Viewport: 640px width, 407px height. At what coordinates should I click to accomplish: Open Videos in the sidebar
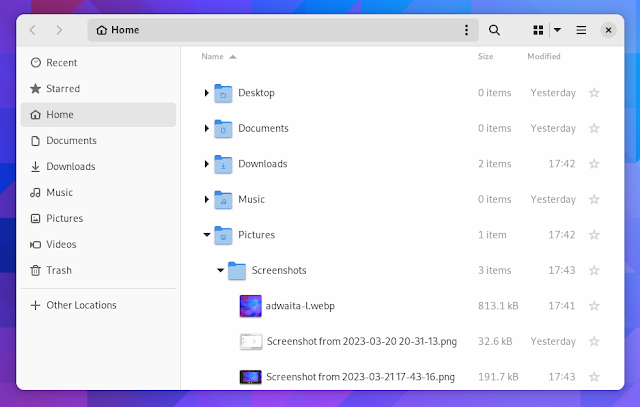point(98,244)
